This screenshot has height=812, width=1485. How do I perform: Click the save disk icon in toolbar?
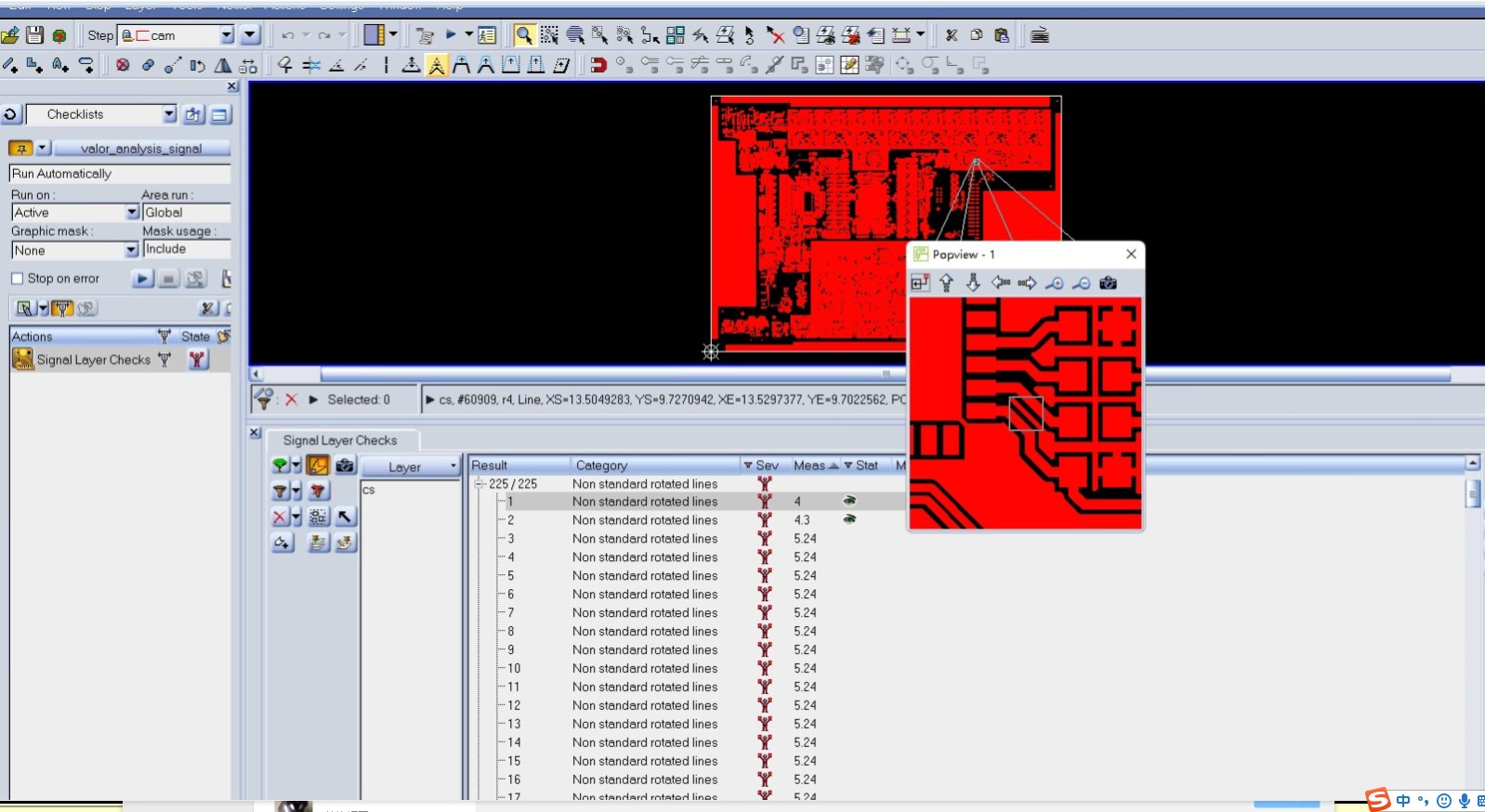pyautogui.click(x=35, y=35)
